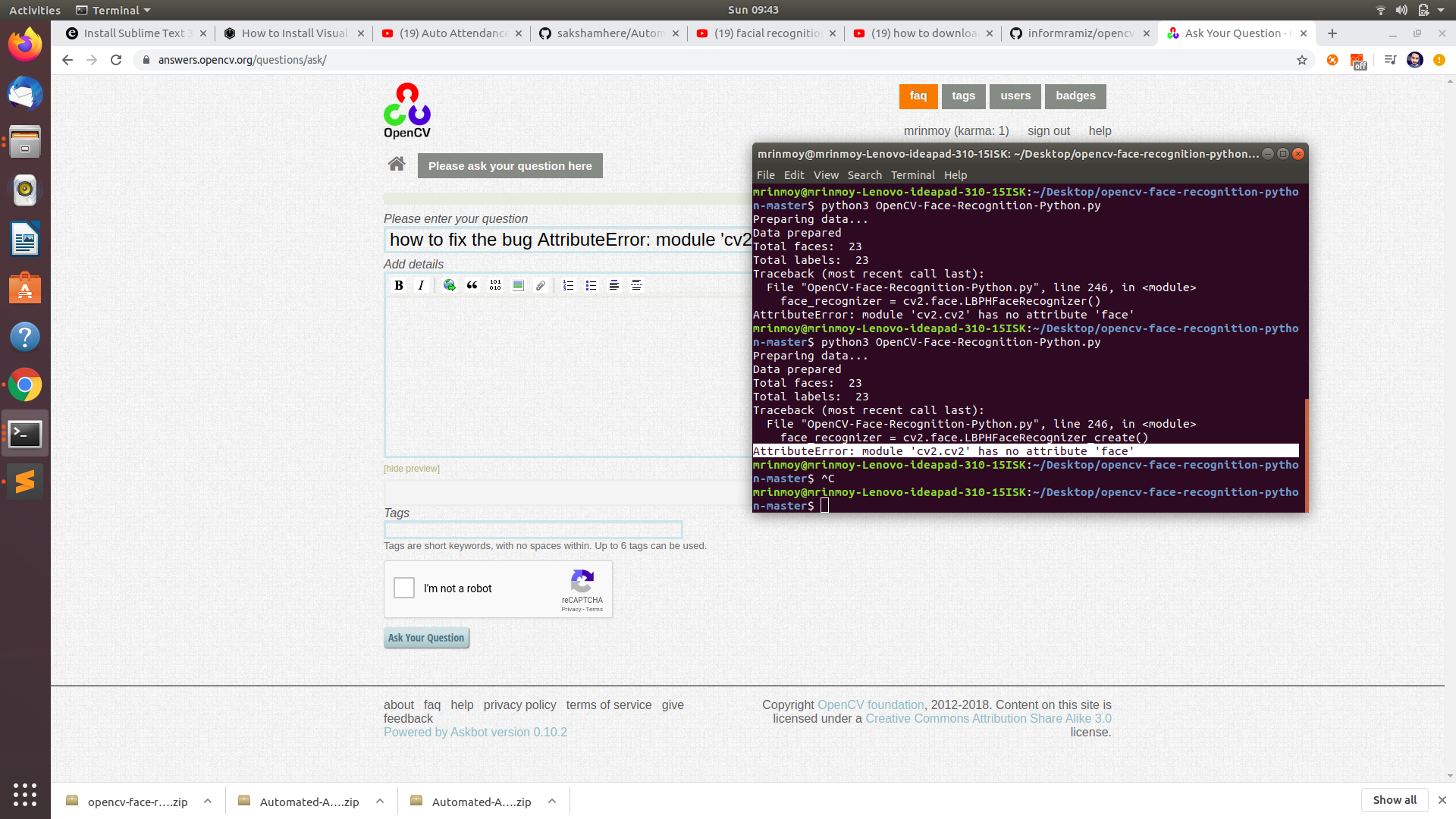Insert a bulleted list in the editor
This screenshot has height=819, width=1456.
591,285
